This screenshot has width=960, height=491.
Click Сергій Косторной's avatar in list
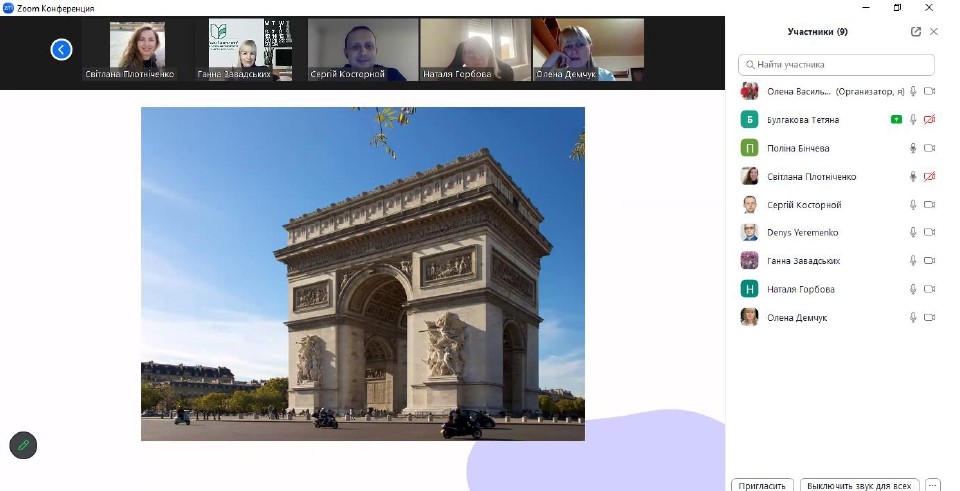coord(749,204)
